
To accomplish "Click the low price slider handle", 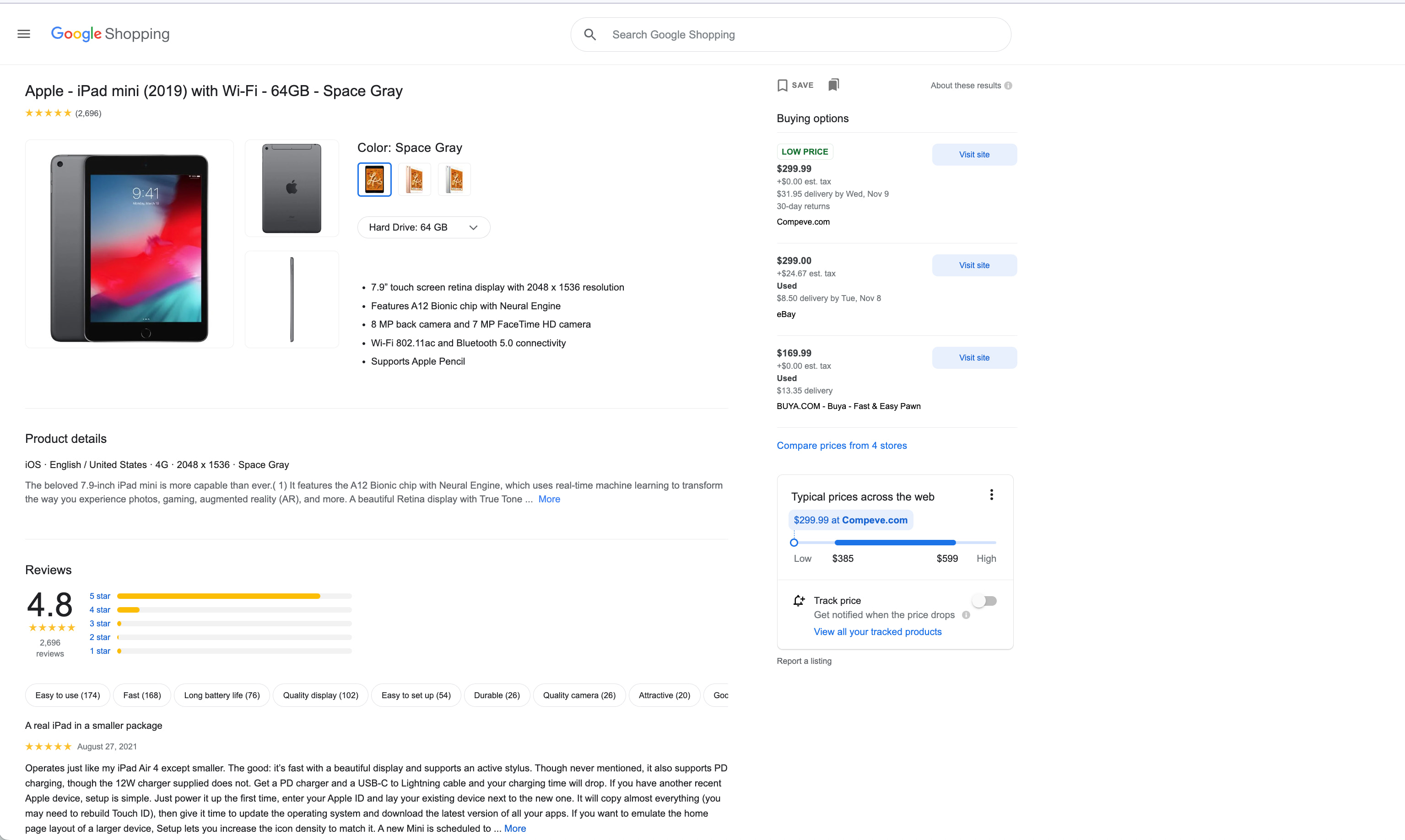I will (x=794, y=543).
